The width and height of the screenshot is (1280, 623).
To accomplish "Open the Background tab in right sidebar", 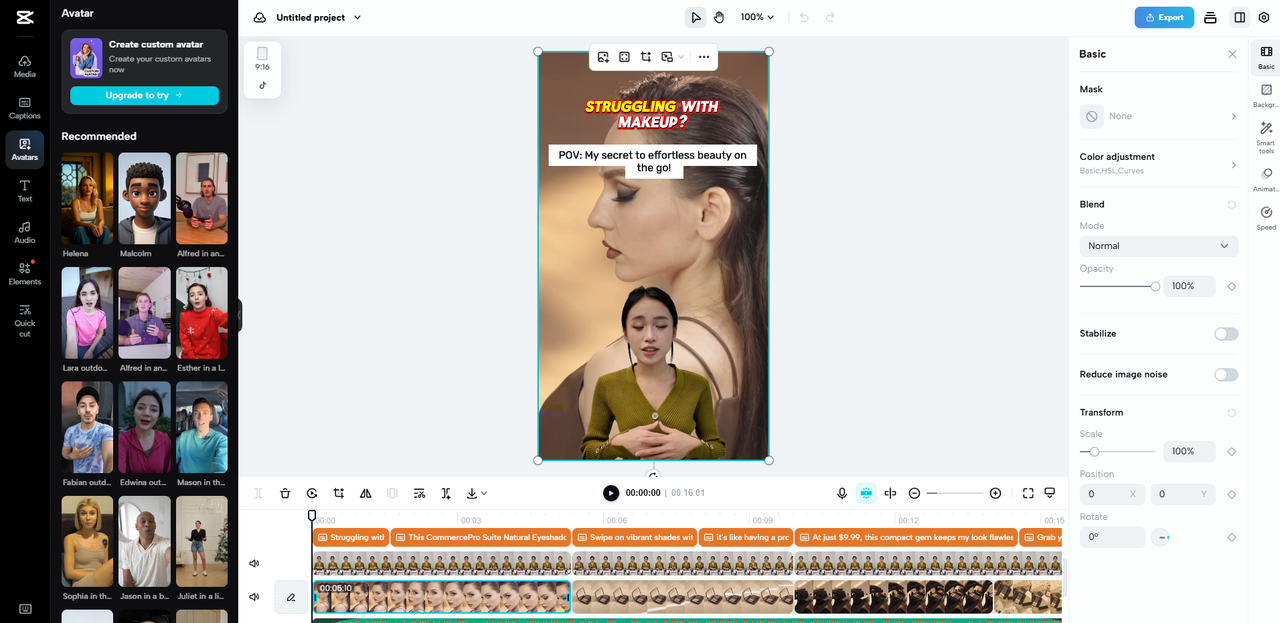I will pyautogui.click(x=1266, y=96).
